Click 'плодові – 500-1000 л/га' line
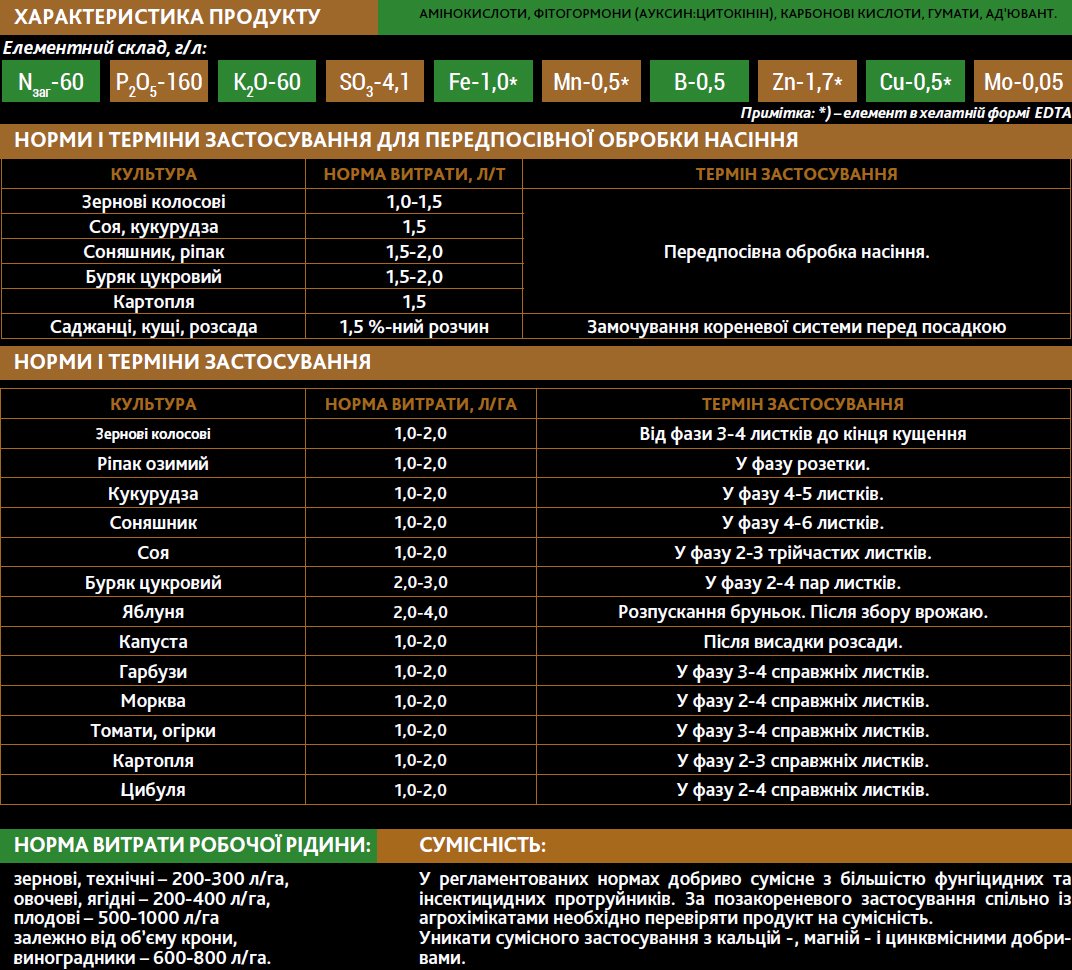This screenshot has height=970, width=1072. point(116,918)
